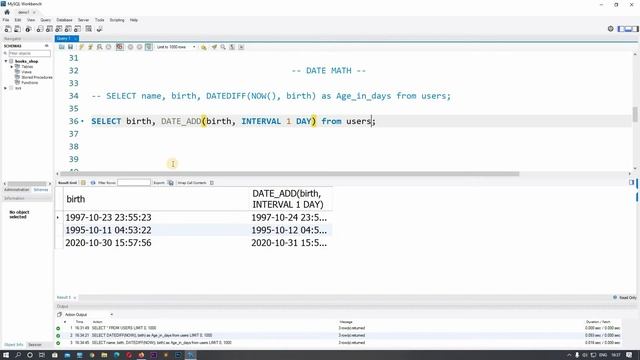This screenshot has height=360, width=640.
Task: Collapse the books_shop schema
Action: point(6,61)
